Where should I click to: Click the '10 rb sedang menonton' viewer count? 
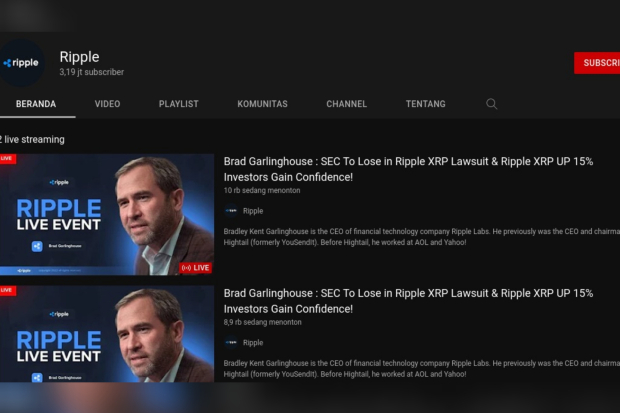point(262,190)
